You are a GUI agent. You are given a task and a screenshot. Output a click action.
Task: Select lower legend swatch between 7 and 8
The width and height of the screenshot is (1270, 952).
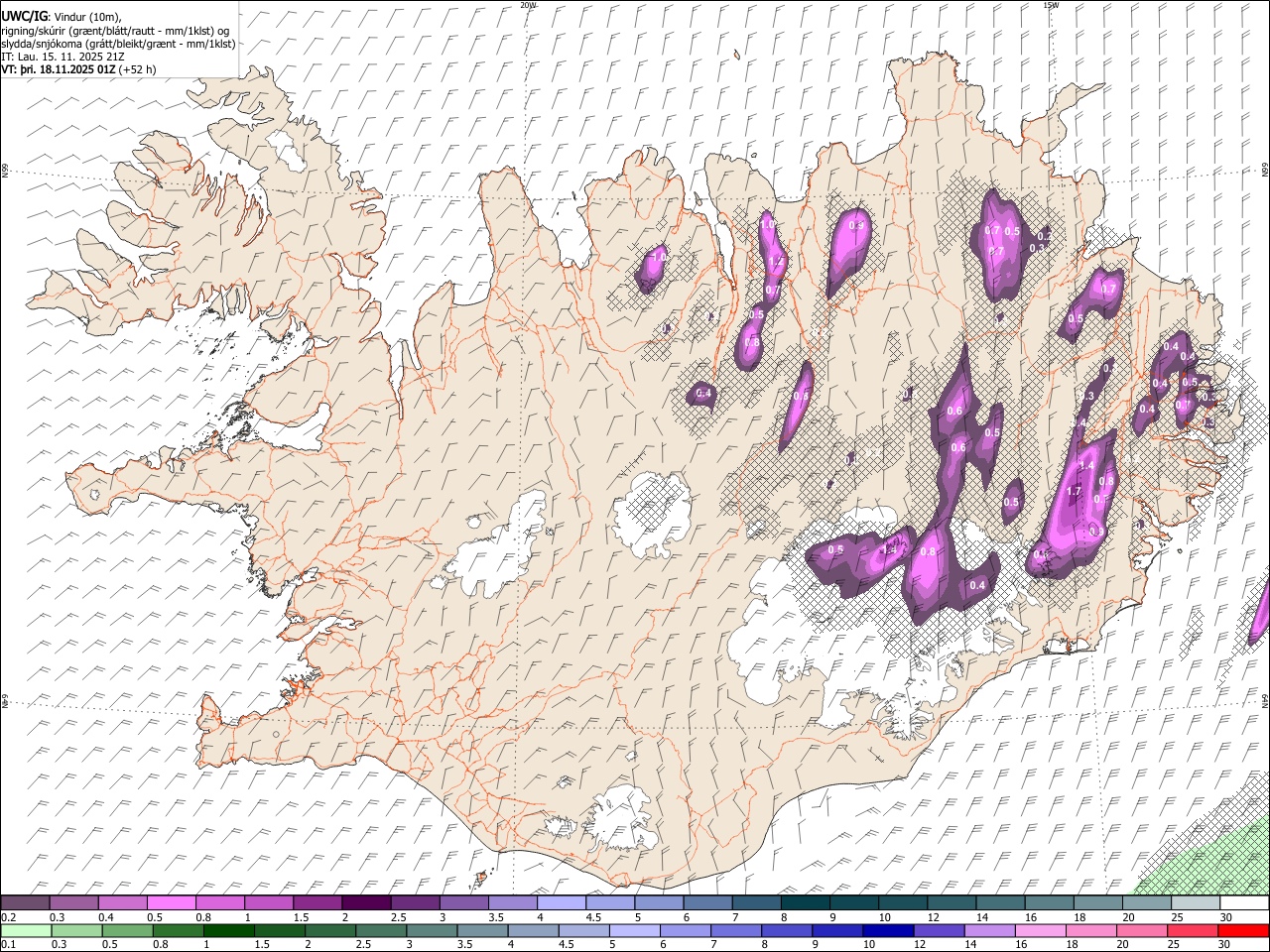click(736, 930)
